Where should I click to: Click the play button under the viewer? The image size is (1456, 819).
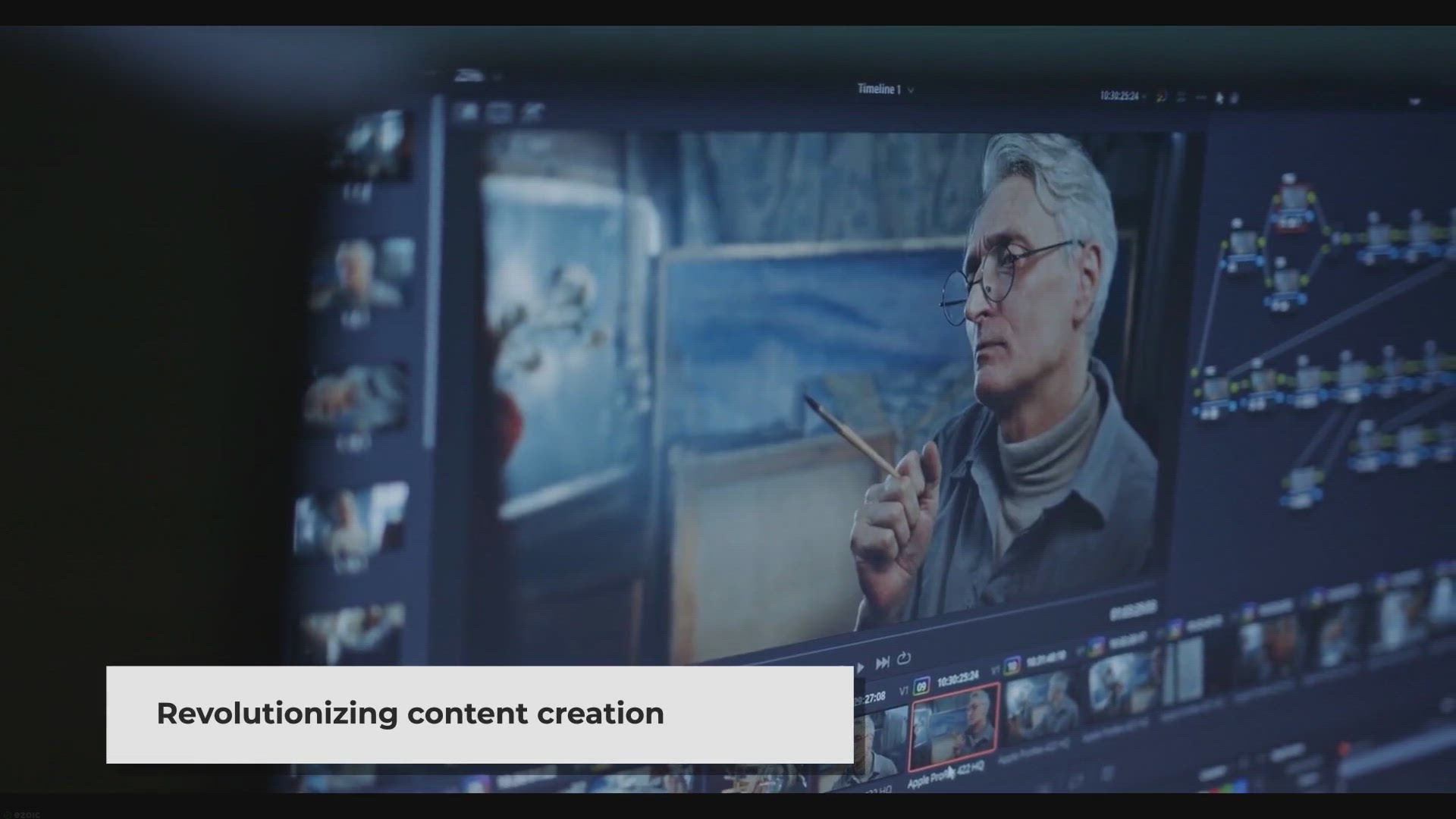(860, 667)
